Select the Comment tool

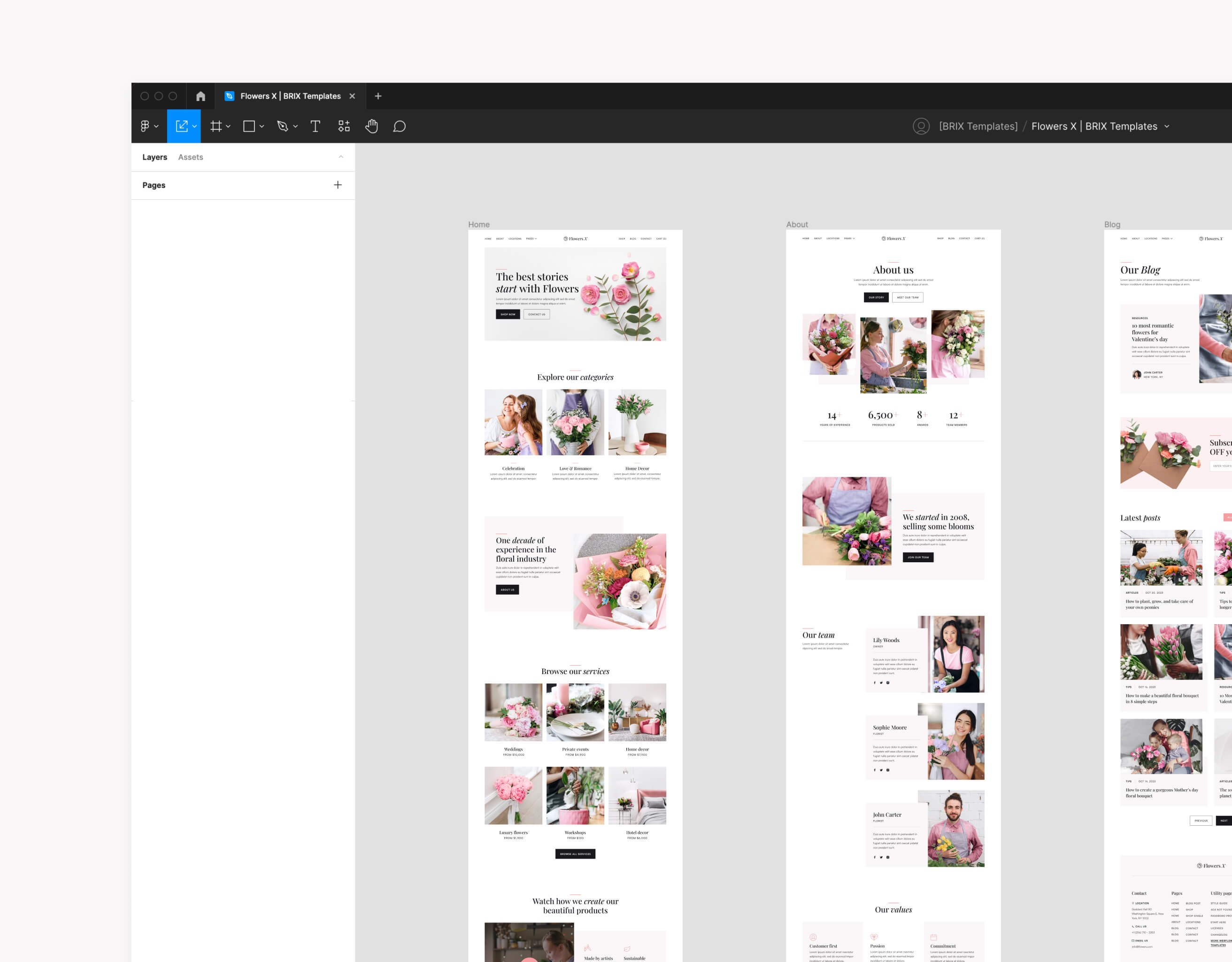400,126
